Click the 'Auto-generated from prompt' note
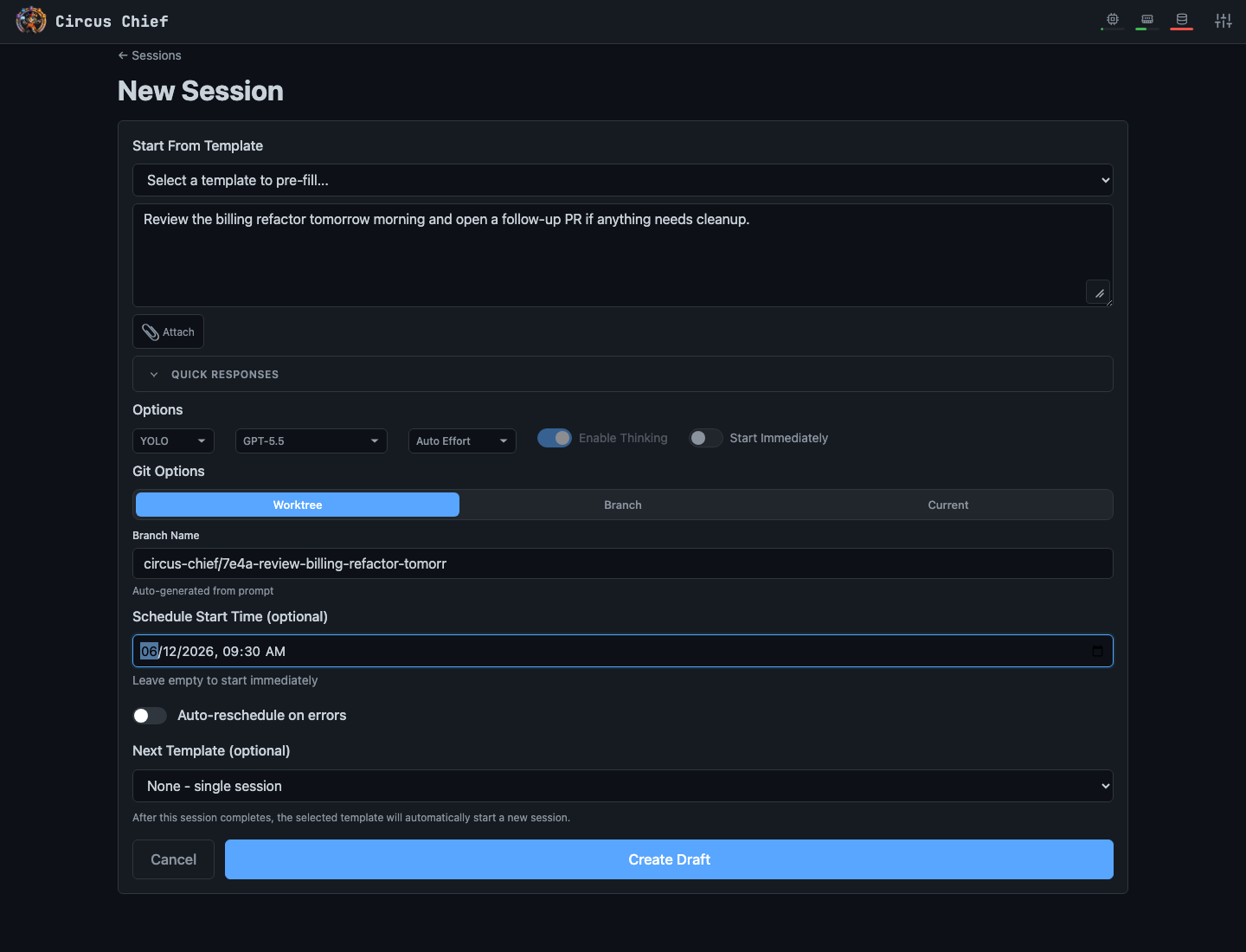Image resolution: width=1246 pixels, height=952 pixels. point(202,591)
